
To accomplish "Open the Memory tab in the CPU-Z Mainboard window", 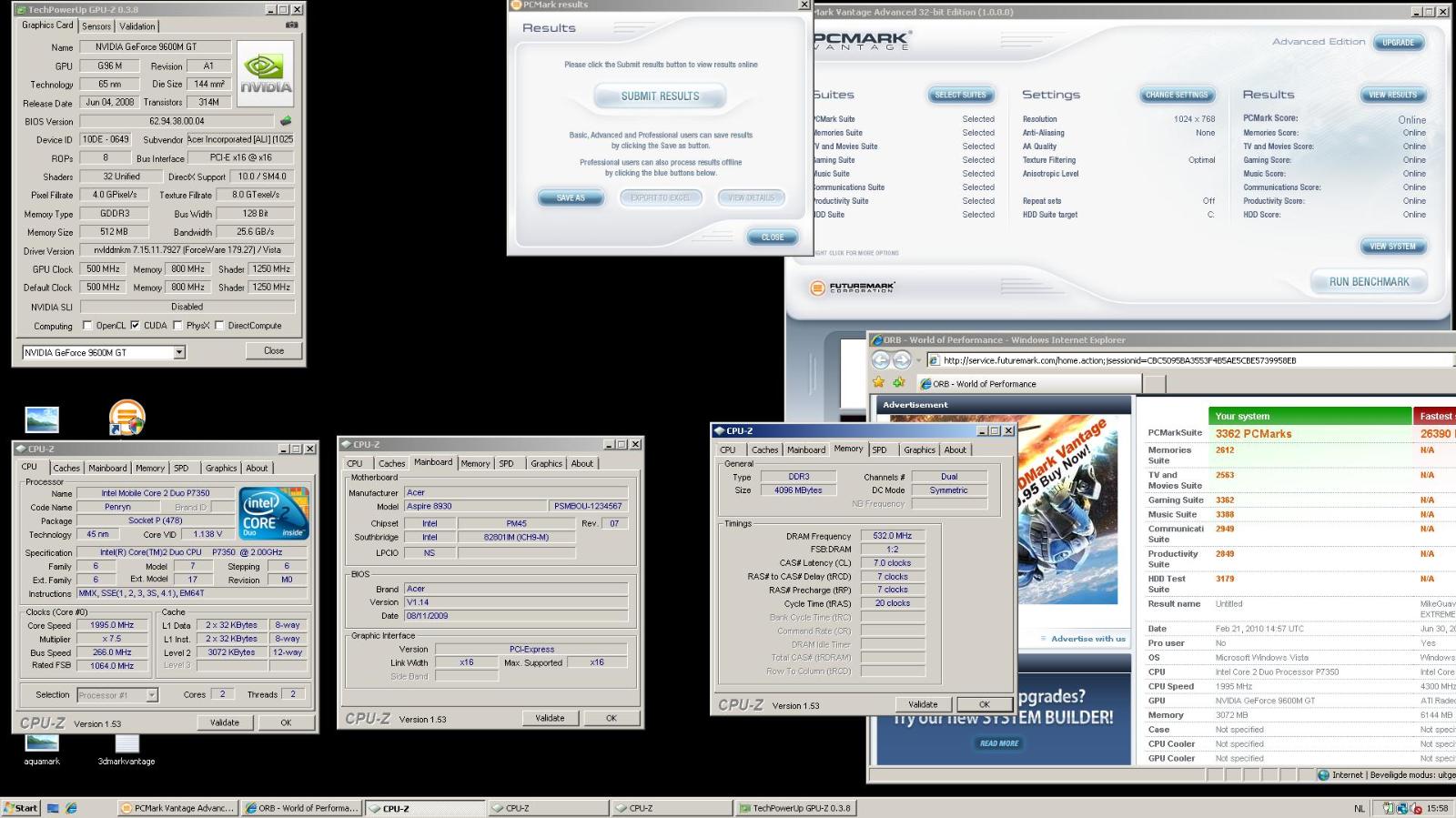I will 475,463.
